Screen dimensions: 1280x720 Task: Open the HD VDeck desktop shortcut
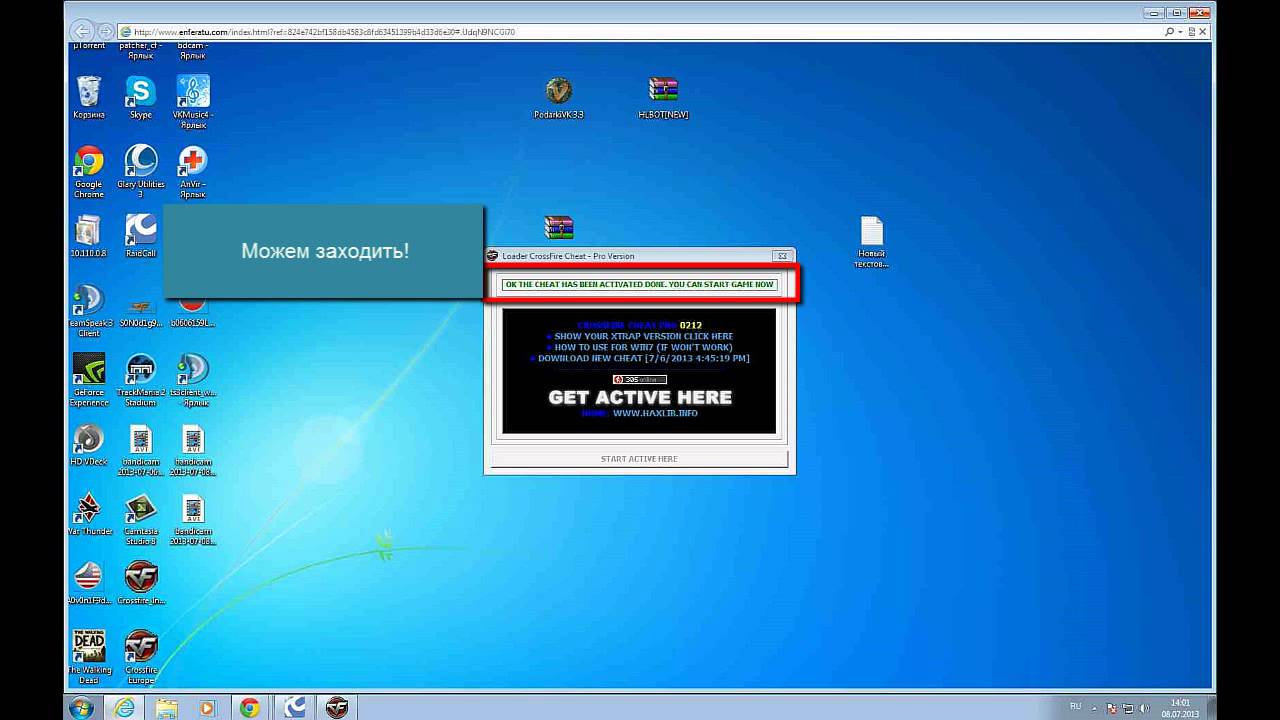pos(89,445)
